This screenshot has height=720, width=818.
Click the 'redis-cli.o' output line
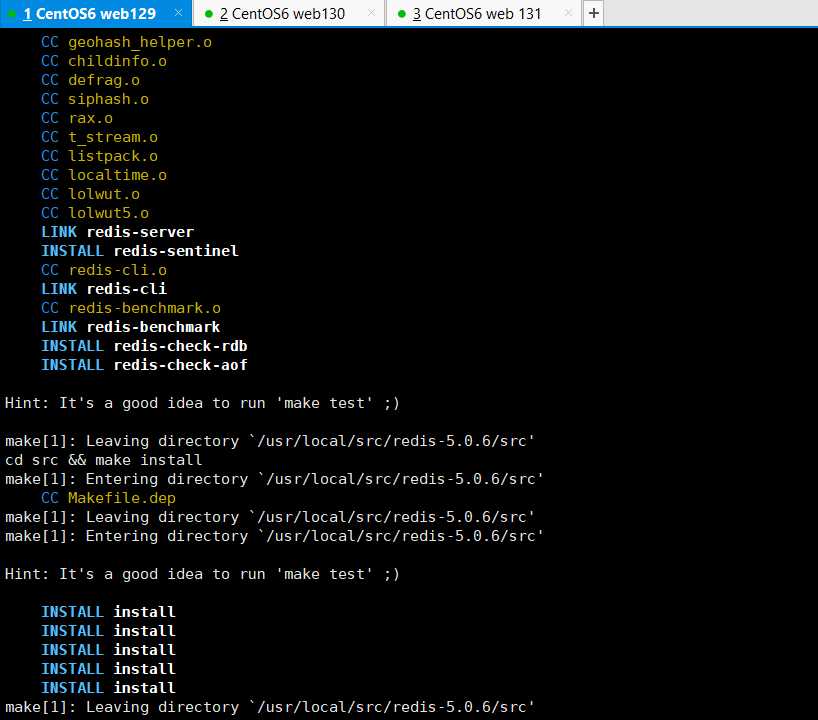[x=104, y=270]
